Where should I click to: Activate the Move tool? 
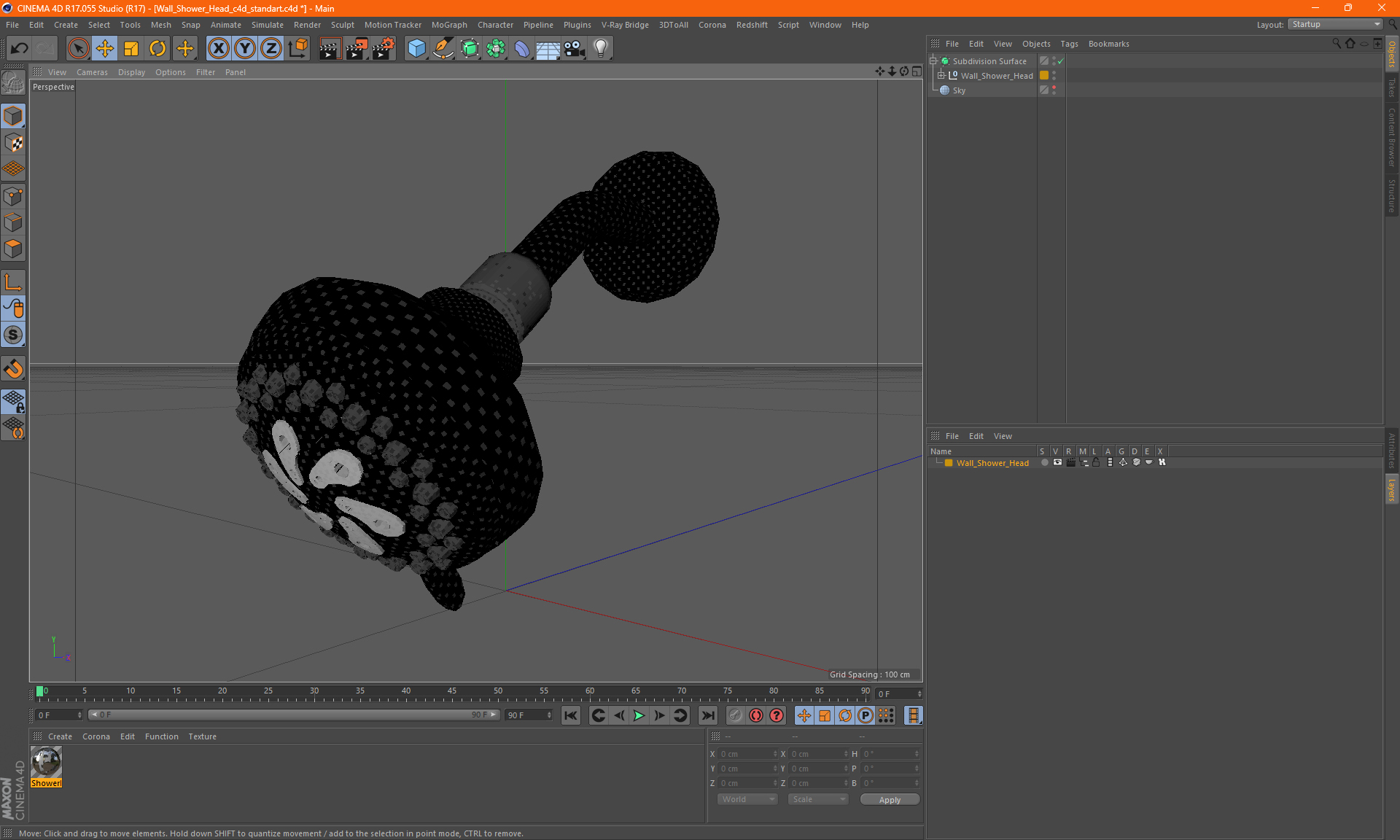tap(105, 48)
